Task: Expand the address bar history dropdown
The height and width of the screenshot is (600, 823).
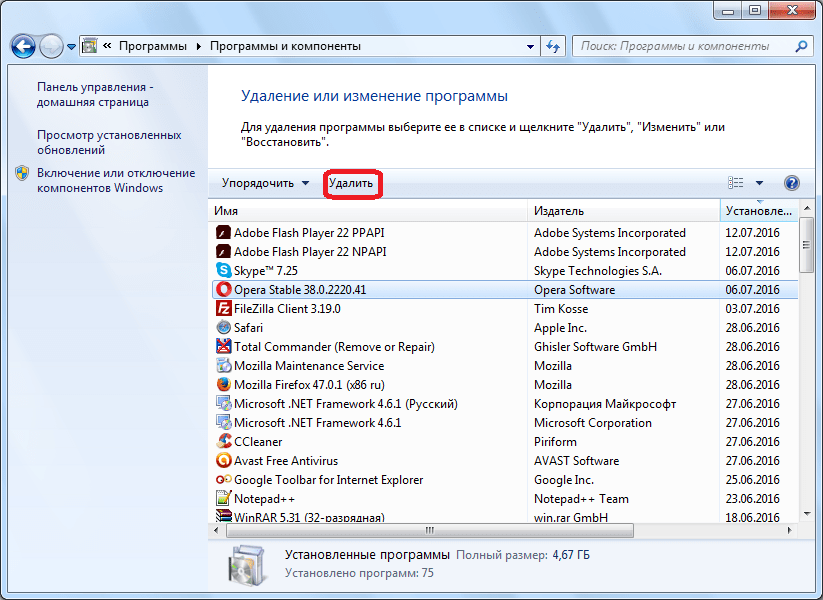Action: [x=530, y=46]
